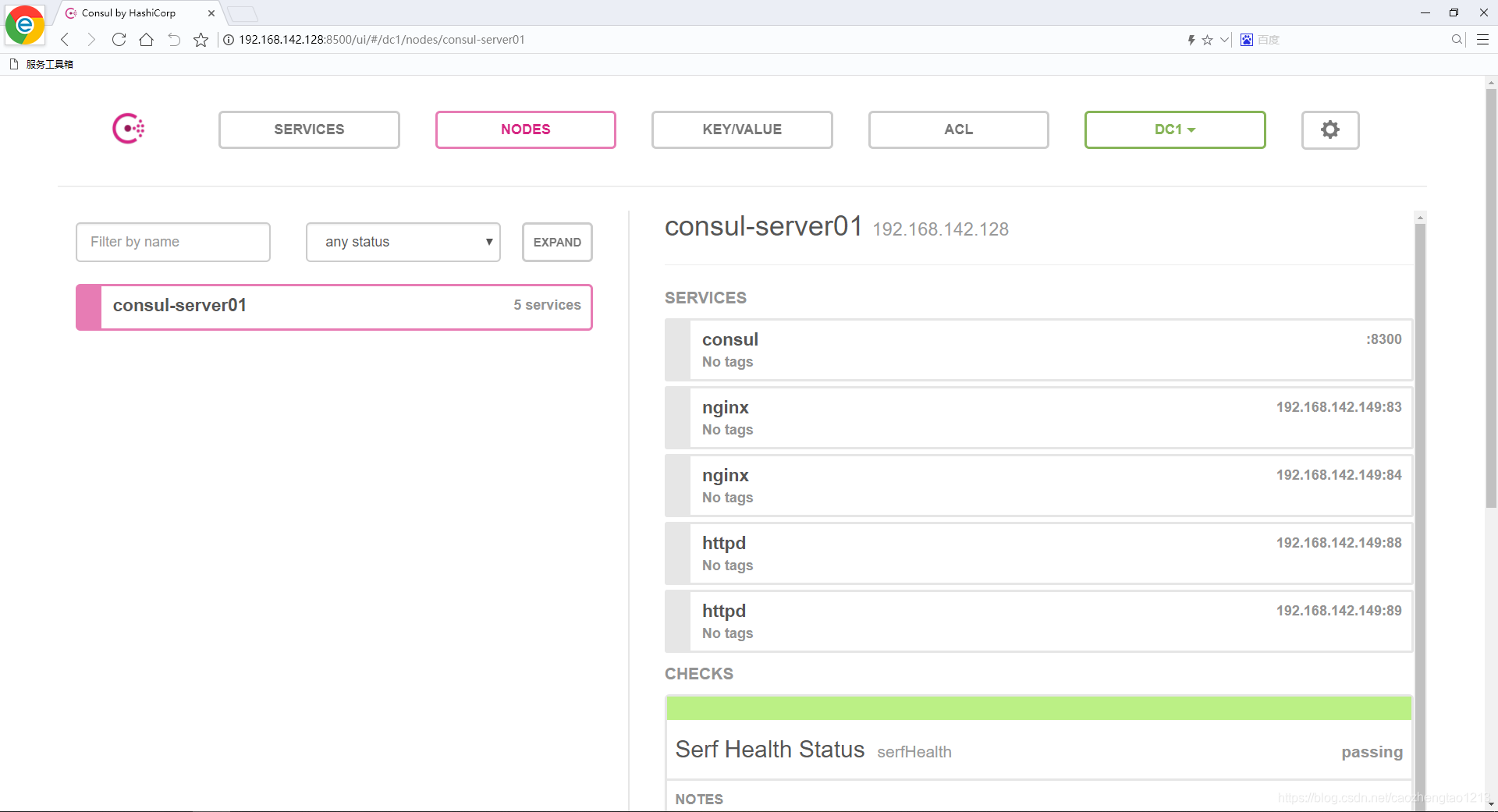Click the consul-server01 page heading
Image resolution: width=1498 pixels, height=812 pixels.
coord(763,226)
